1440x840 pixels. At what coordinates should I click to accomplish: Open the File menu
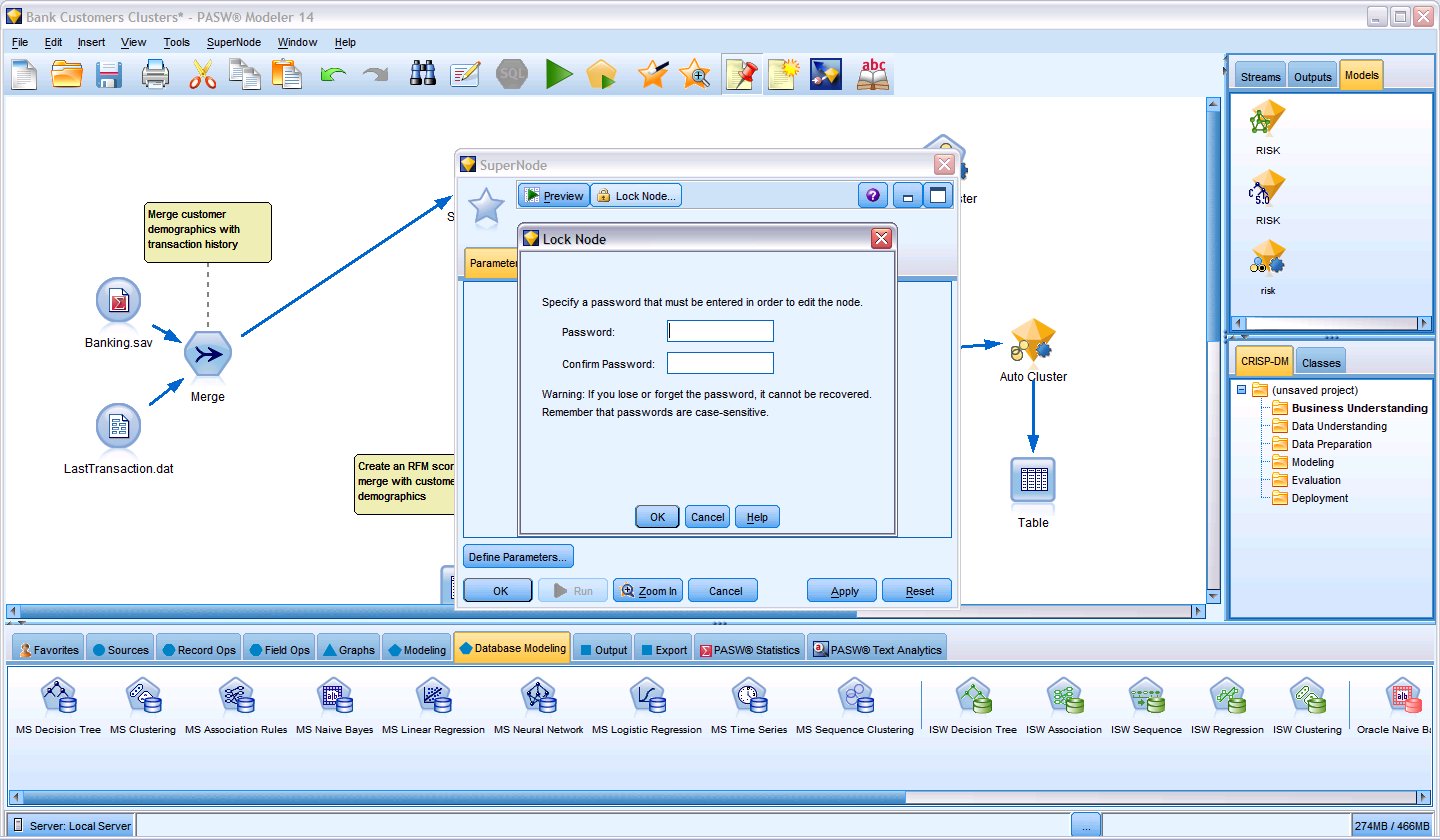pos(20,42)
